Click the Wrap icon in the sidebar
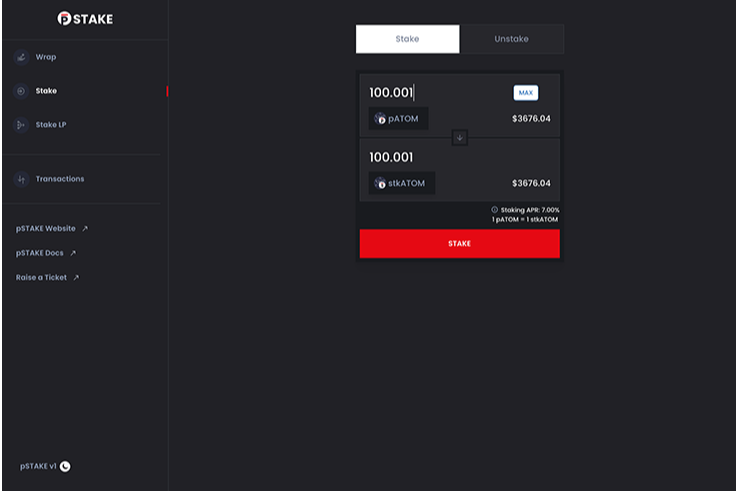 pos(21,57)
